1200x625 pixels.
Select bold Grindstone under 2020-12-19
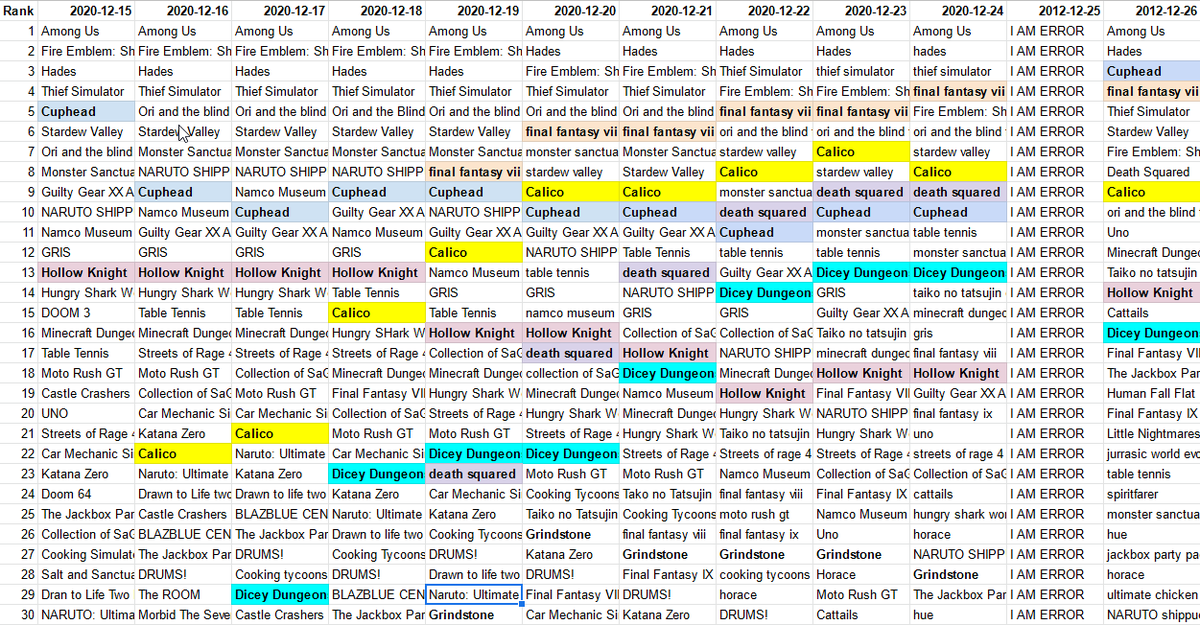click(475, 614)
